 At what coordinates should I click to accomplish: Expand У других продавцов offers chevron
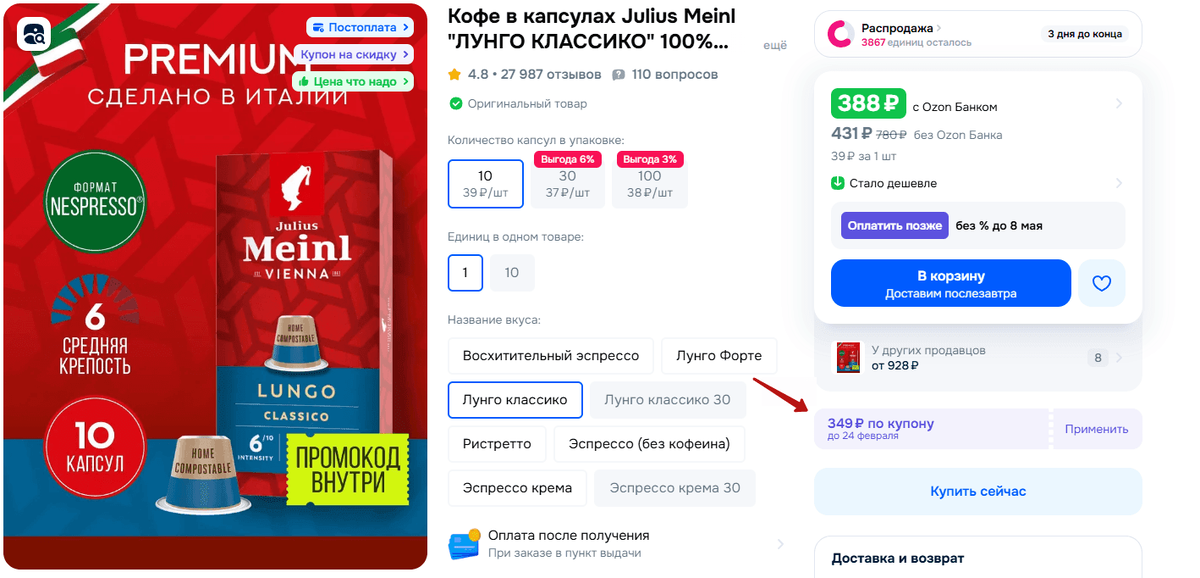coord(1119,358)
